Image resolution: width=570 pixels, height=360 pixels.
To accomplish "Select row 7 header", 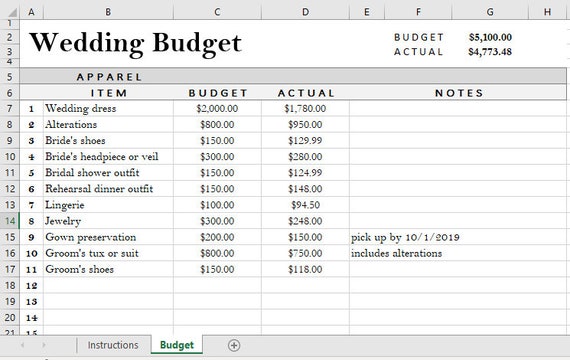I will (10, 108).
